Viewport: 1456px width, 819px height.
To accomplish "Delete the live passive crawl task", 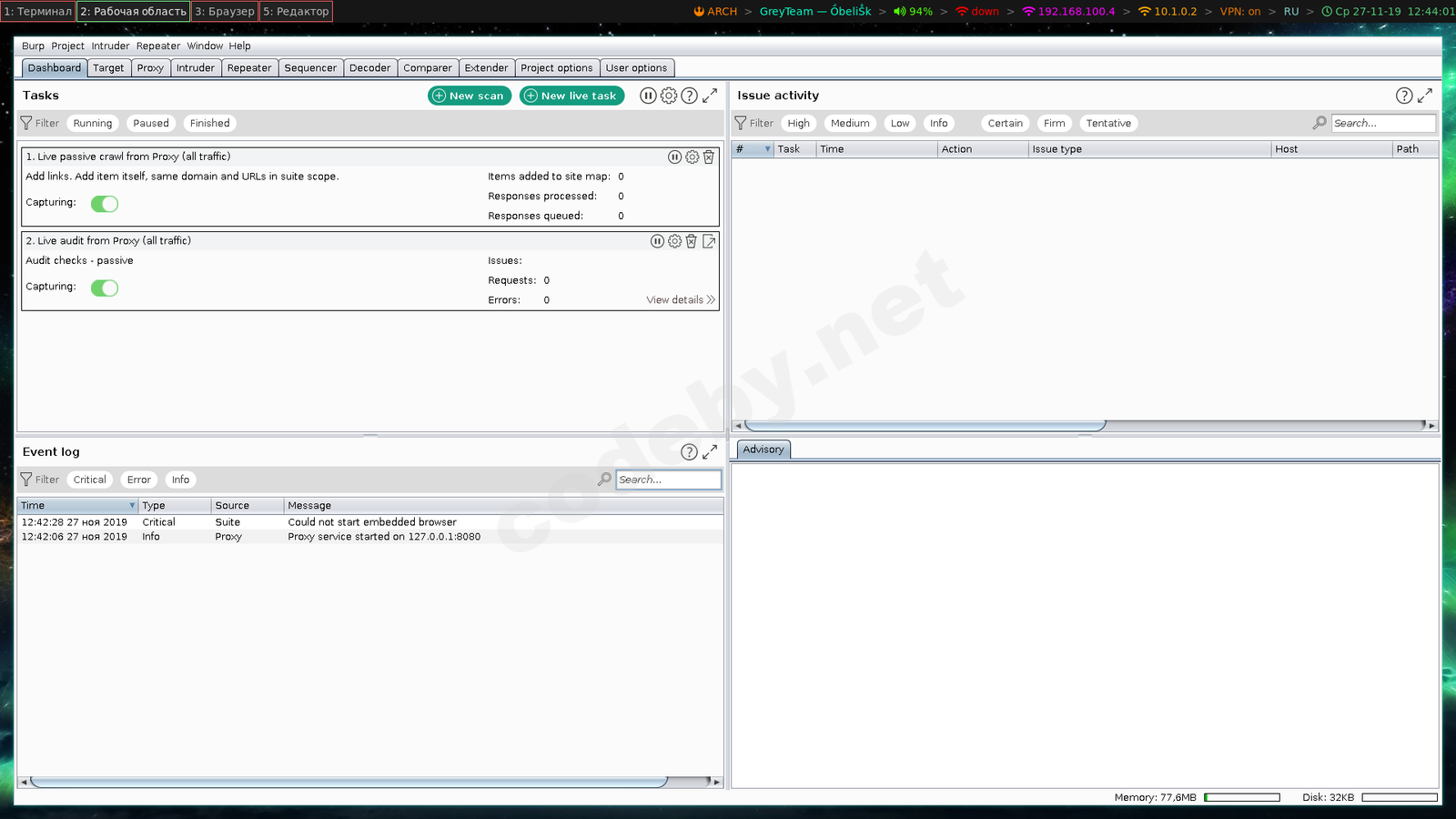I will [709, 157].
